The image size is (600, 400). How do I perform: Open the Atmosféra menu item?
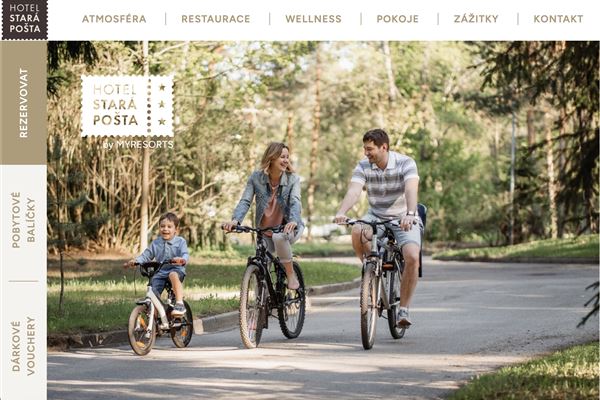tap(114, 19)
